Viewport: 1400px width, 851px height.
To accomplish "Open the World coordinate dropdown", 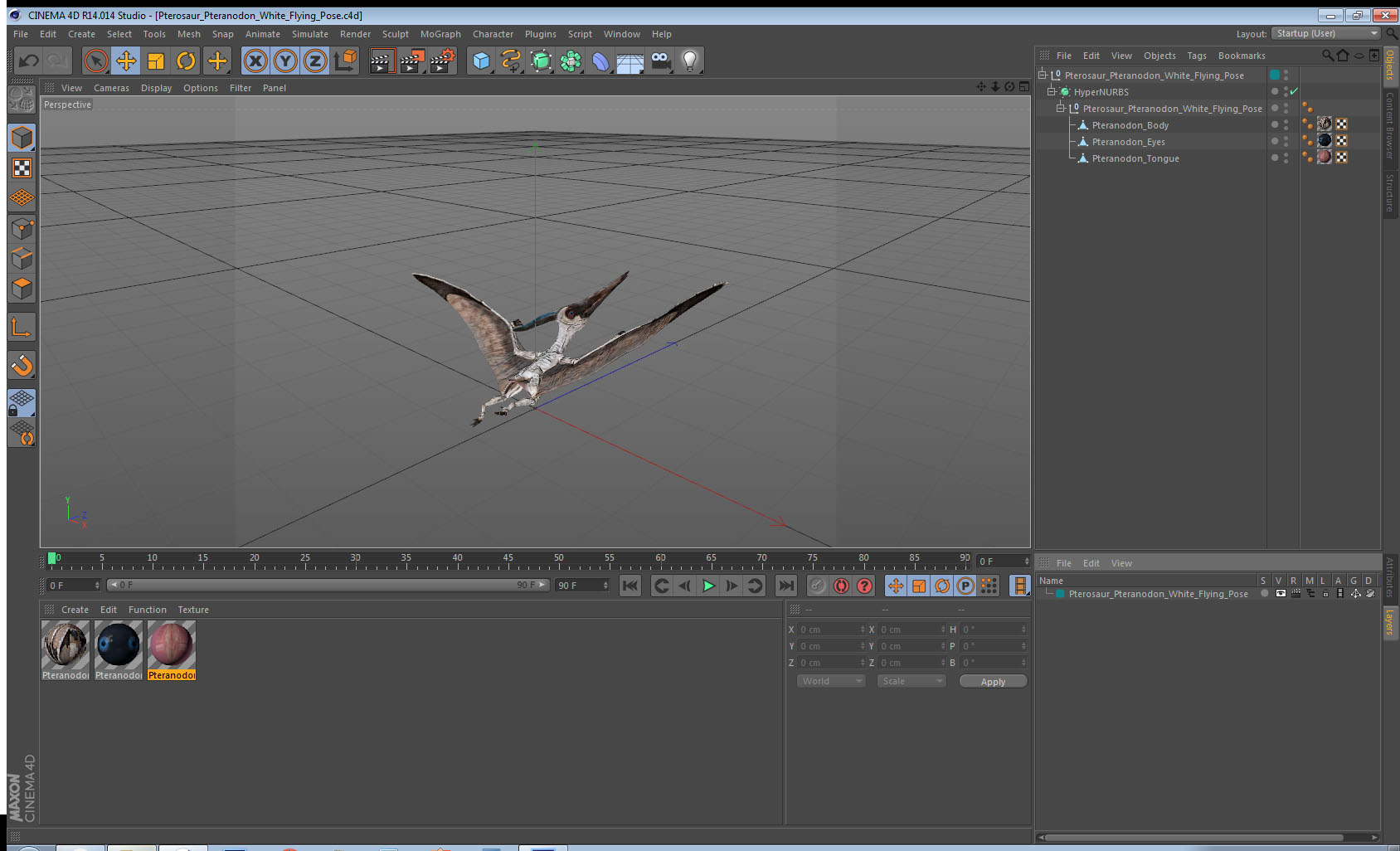I will click(x=831, y=681).
